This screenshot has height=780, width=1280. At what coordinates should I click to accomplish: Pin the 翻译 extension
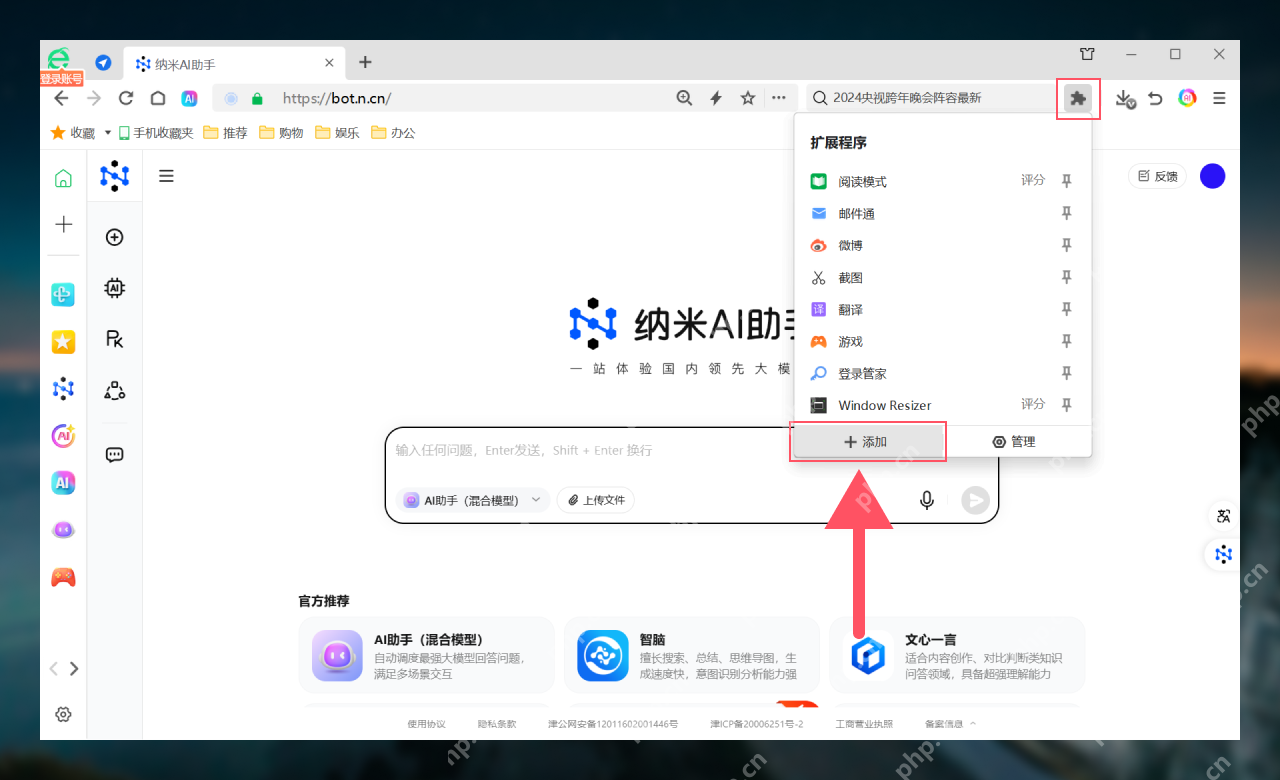click(x=1067, y=309)
